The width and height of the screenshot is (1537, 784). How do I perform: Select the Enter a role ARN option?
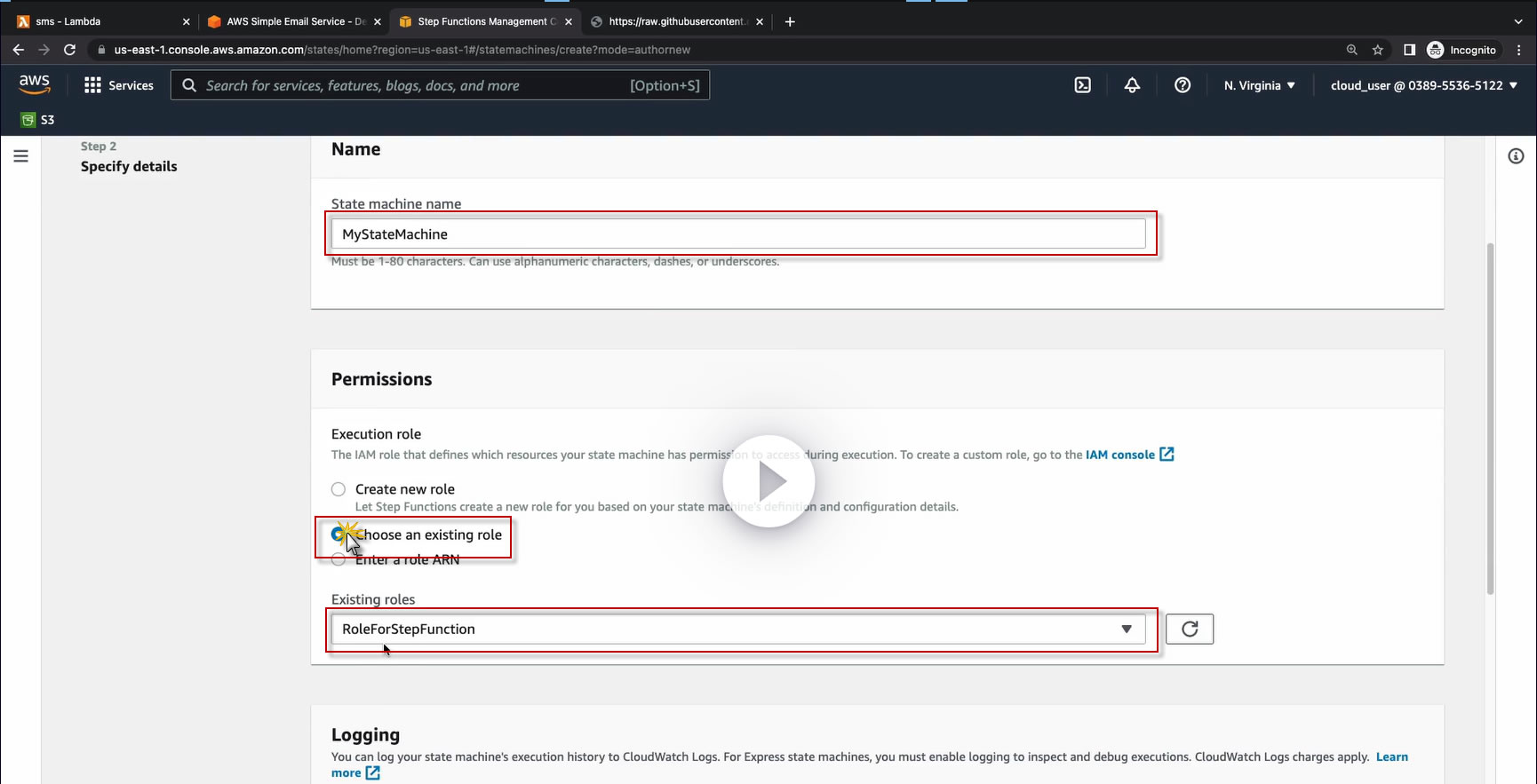coord(338,559)
